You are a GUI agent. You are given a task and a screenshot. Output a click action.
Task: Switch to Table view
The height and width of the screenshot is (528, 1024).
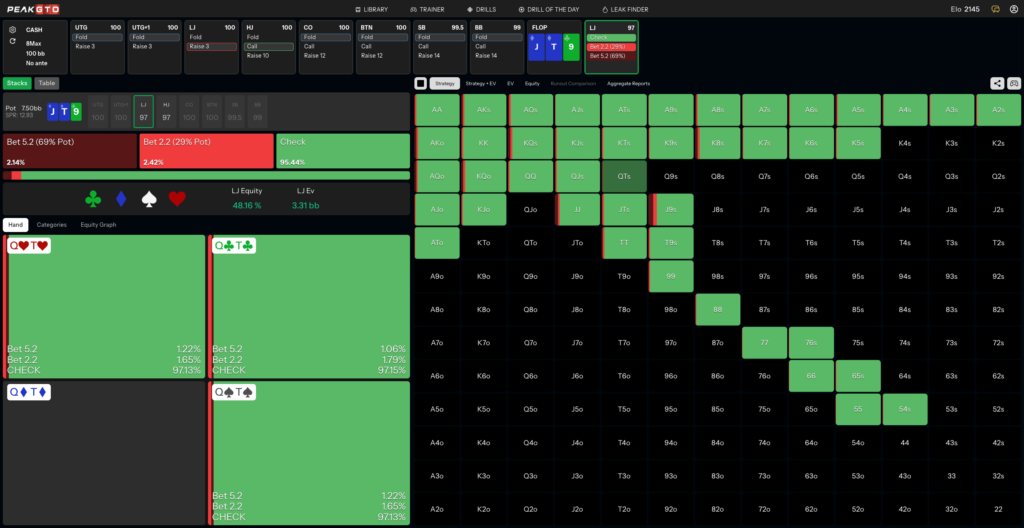coord(46,83)
